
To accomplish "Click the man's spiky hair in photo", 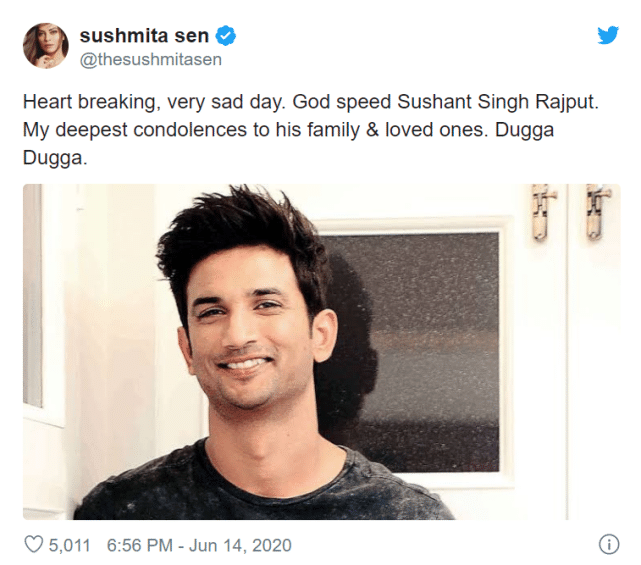I will point(240,230).
